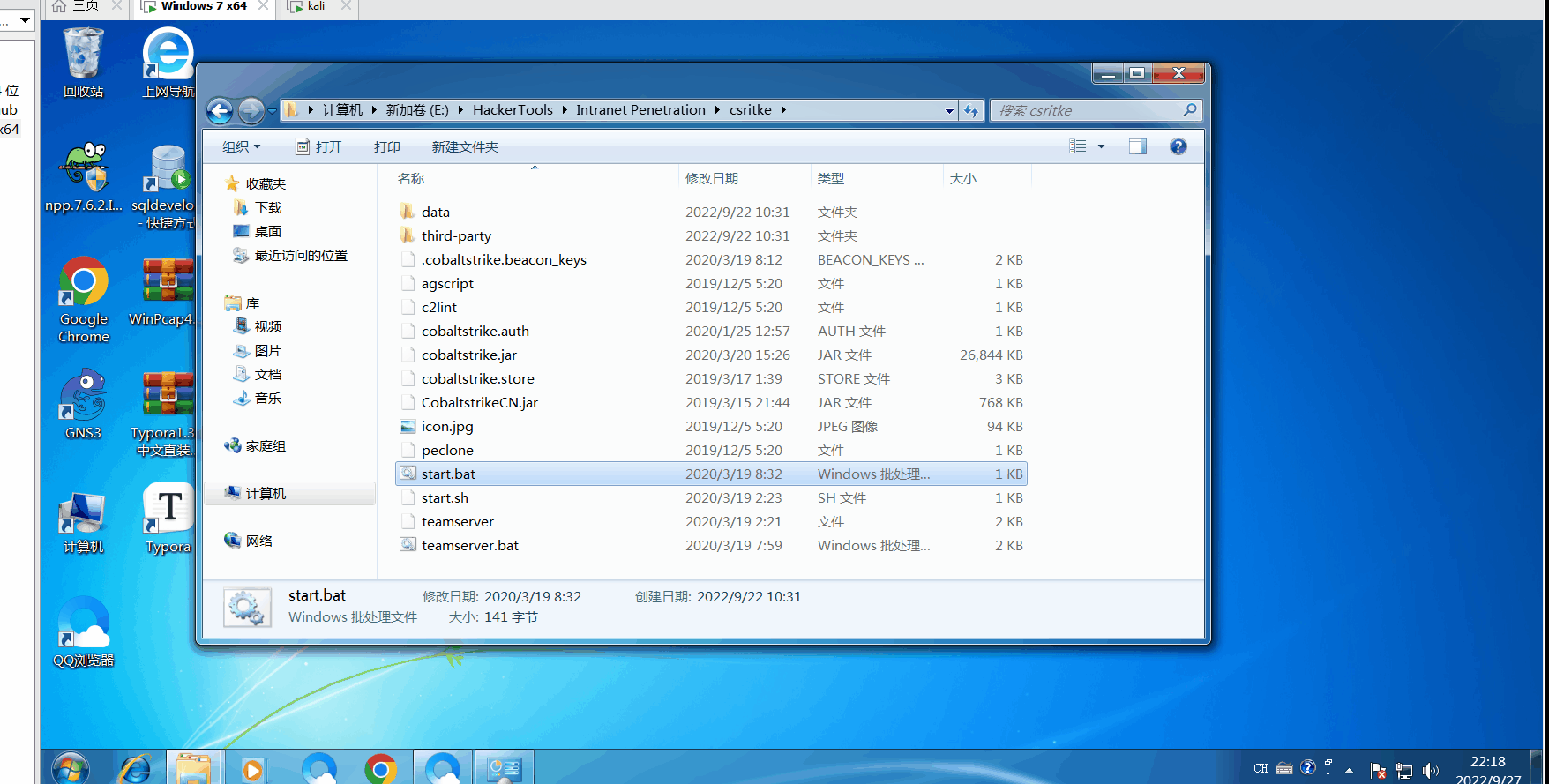Select the third-party folder
This screenshot has width=1549, height=784.
coord(711,235)
